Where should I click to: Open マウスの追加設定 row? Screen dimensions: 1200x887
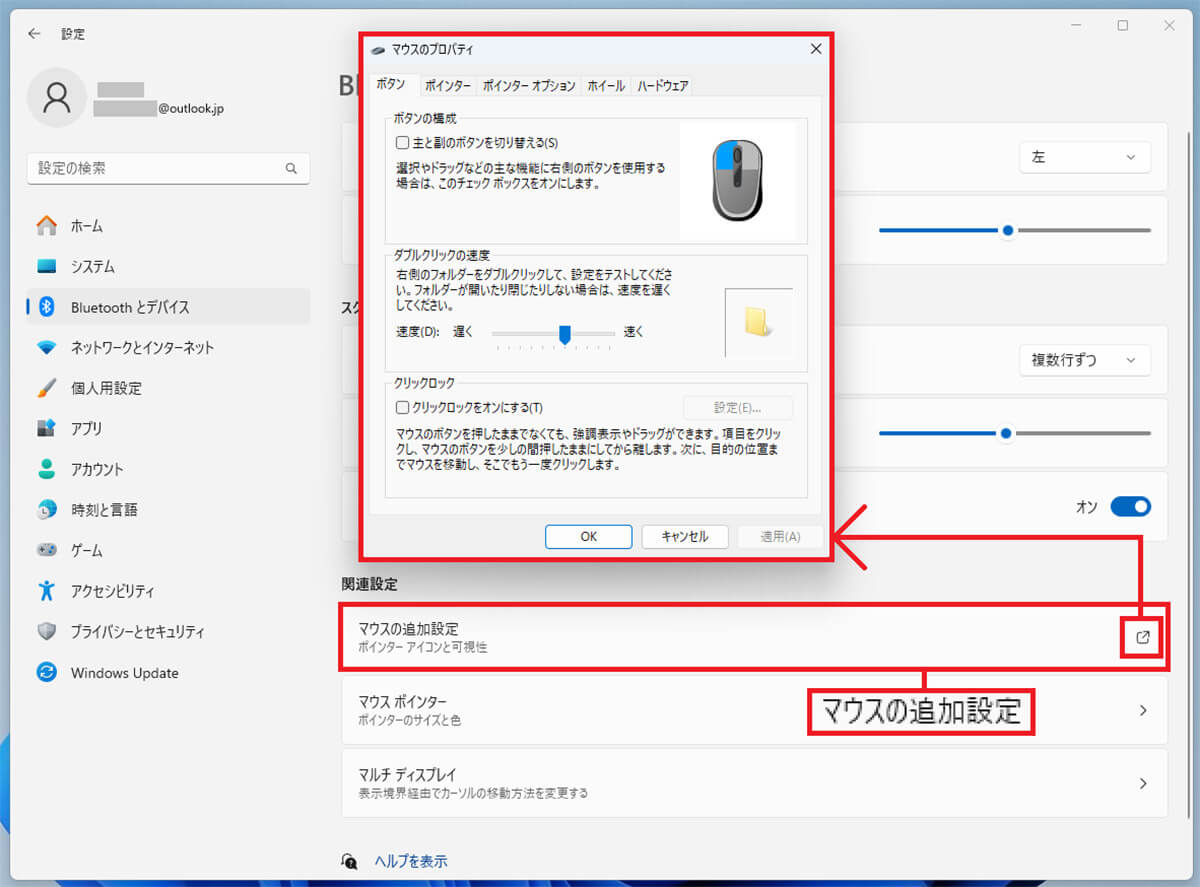pyautogui.click(x=754, y=637)
